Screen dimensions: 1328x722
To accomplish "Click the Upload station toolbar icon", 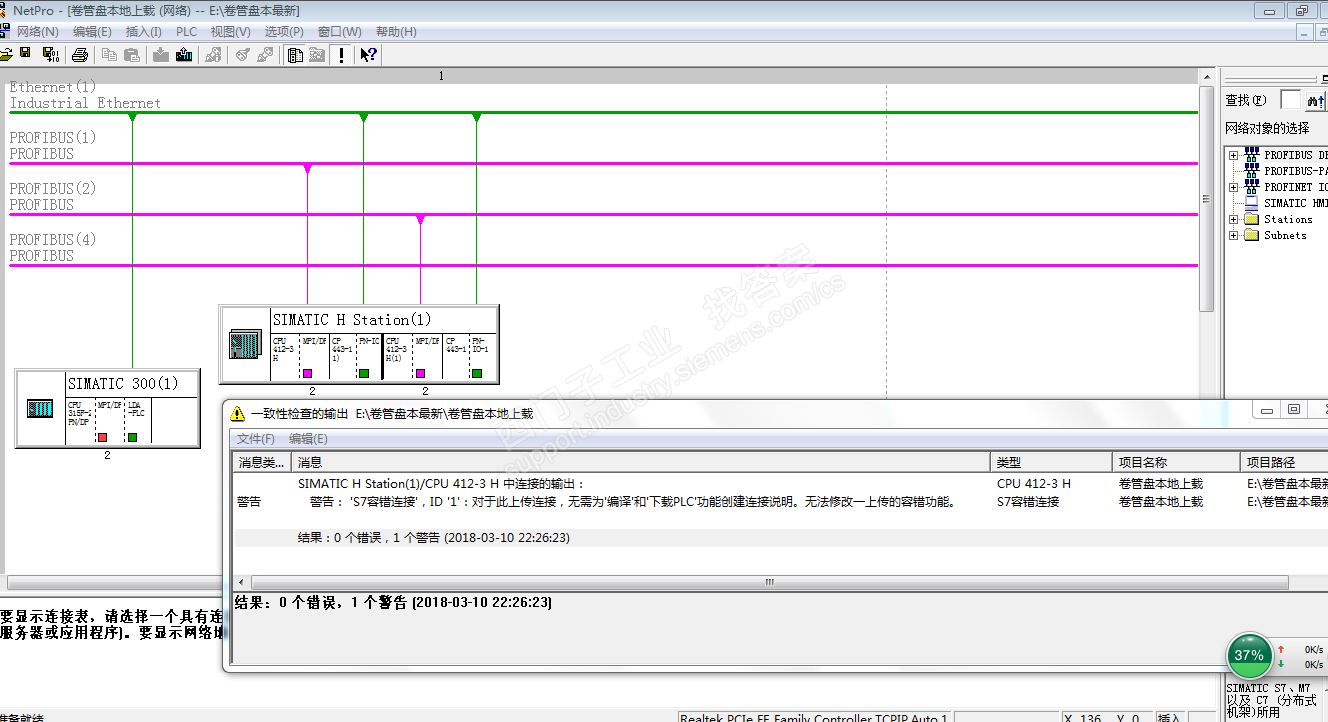I will pyautogui.click(x=184, y=54).
